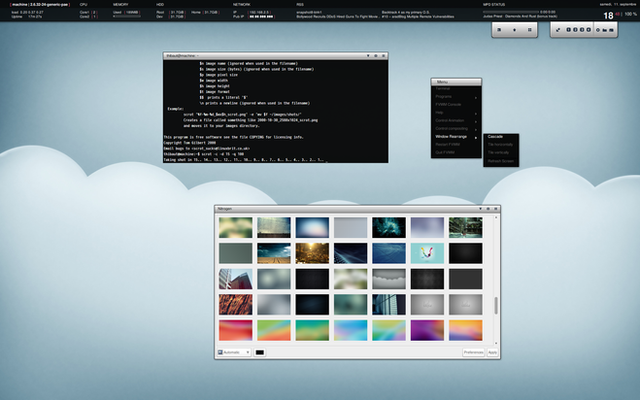Image resolution: width=640 pixels, height=400 pixels.
Task: Click the Apply button in Nitrogen
Action: (x=492, y=352)
